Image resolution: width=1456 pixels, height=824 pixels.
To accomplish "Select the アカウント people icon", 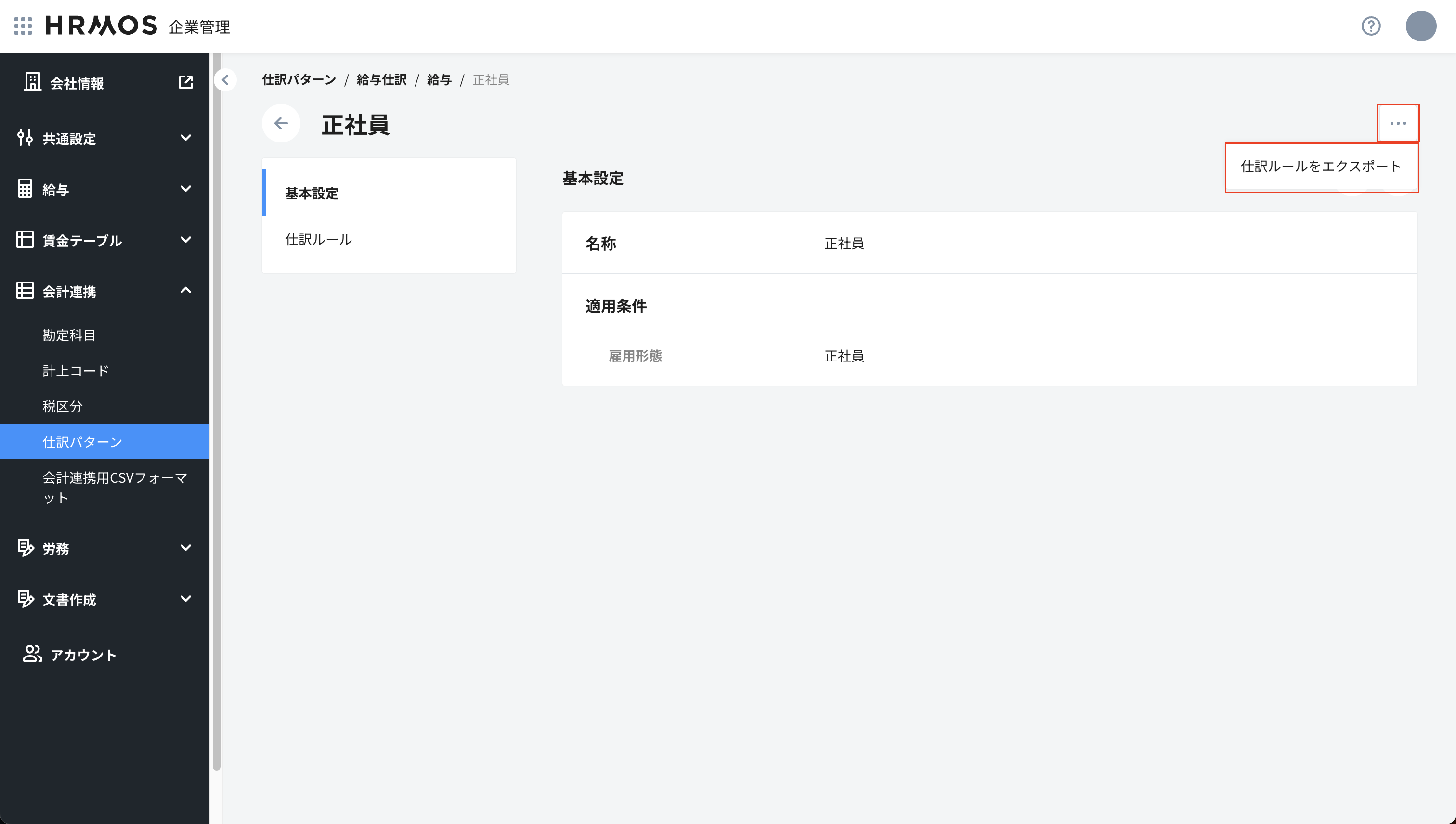I will click(32, 654).
